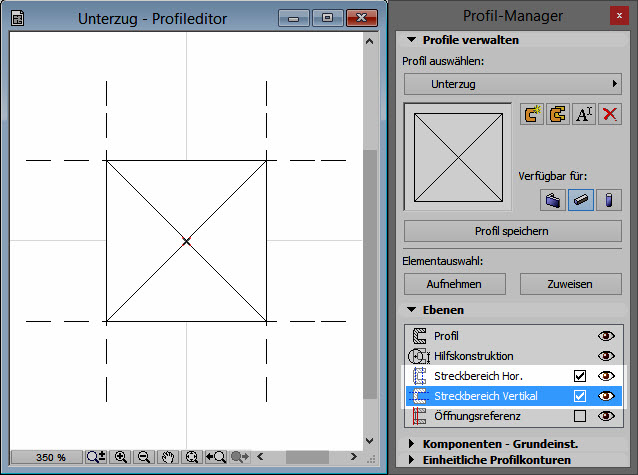Click the horizontal scrollbar thumb
Viewport: 638px width, 475px height.
coord(307,457)
